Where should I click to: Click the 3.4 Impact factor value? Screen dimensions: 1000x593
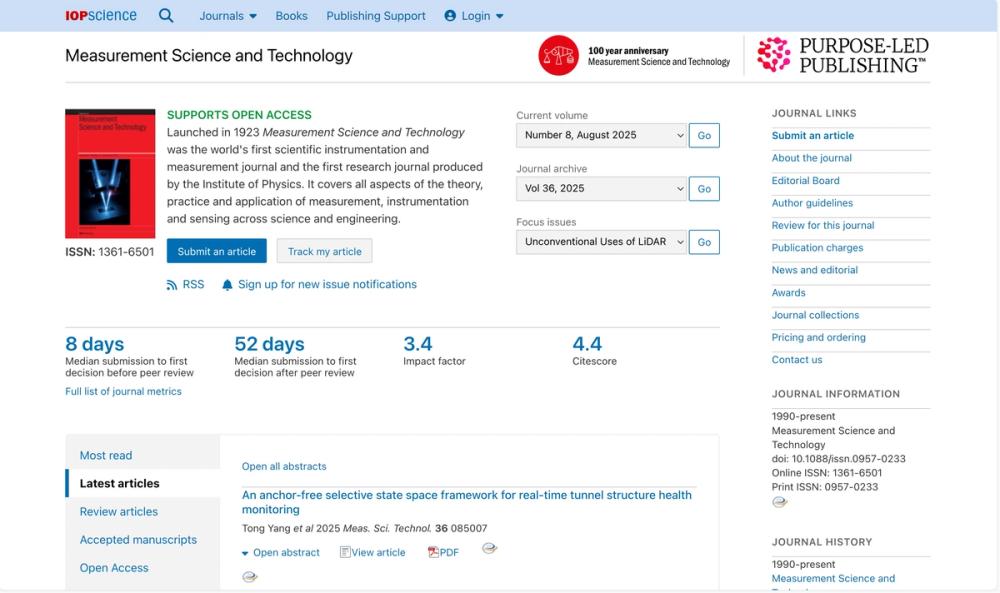click(418, 344)
